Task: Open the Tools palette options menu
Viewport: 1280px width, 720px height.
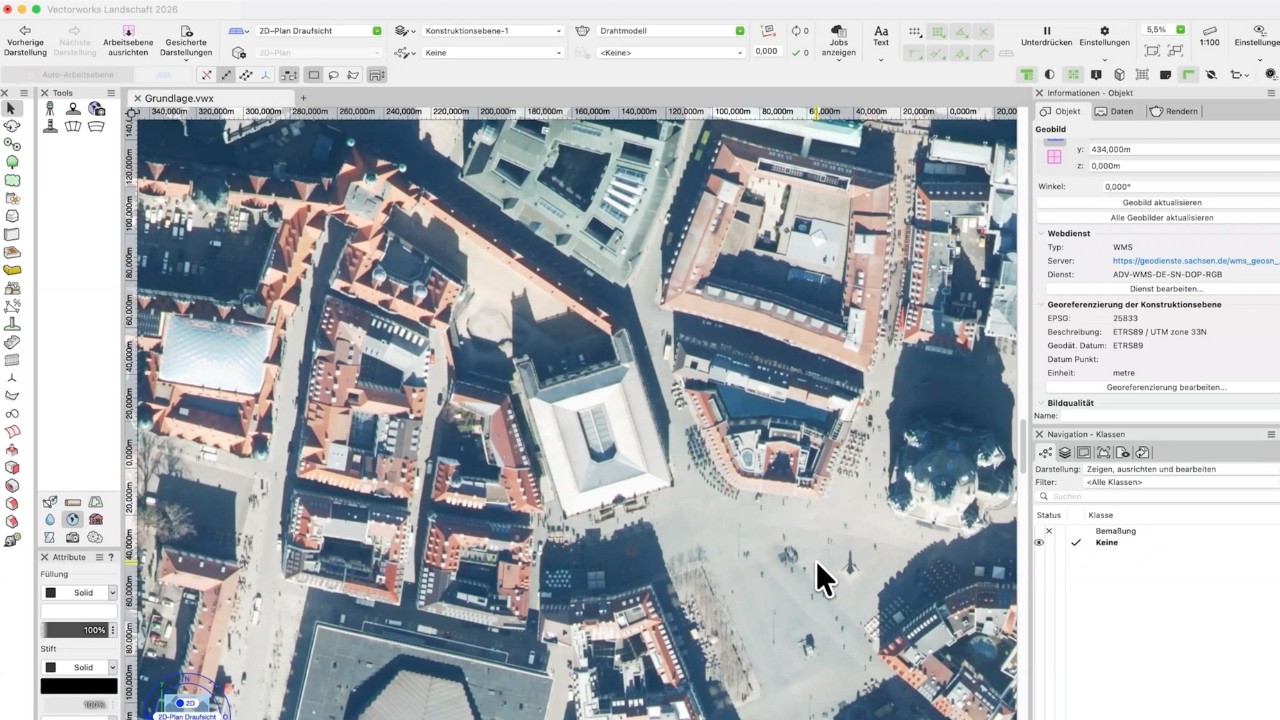Action: [x=111, y=93]
